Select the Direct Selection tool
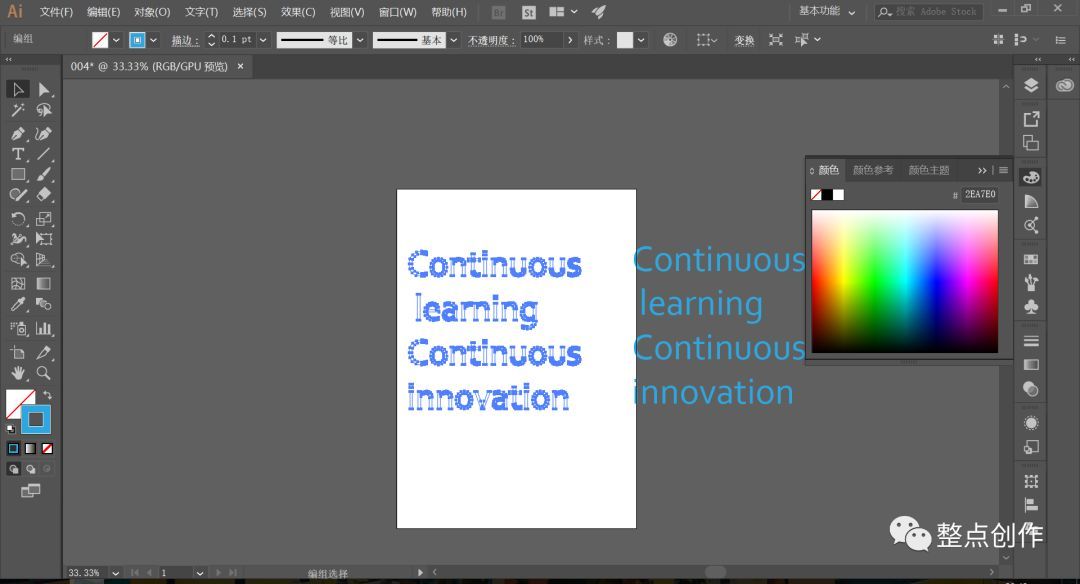This screenshot has height=584, width=1080. pos(44,90)
